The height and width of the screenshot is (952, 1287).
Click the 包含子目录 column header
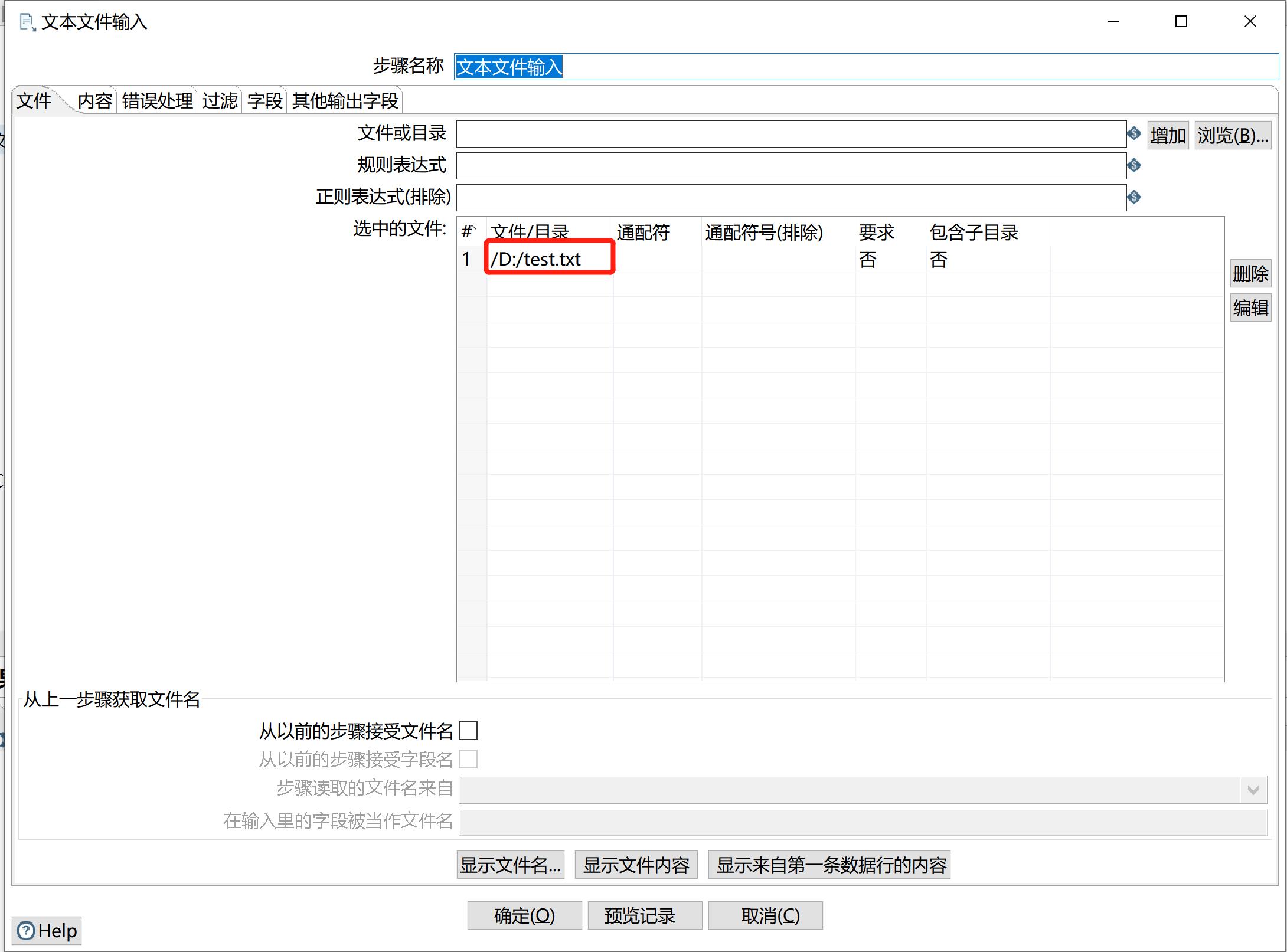point(988,233)
